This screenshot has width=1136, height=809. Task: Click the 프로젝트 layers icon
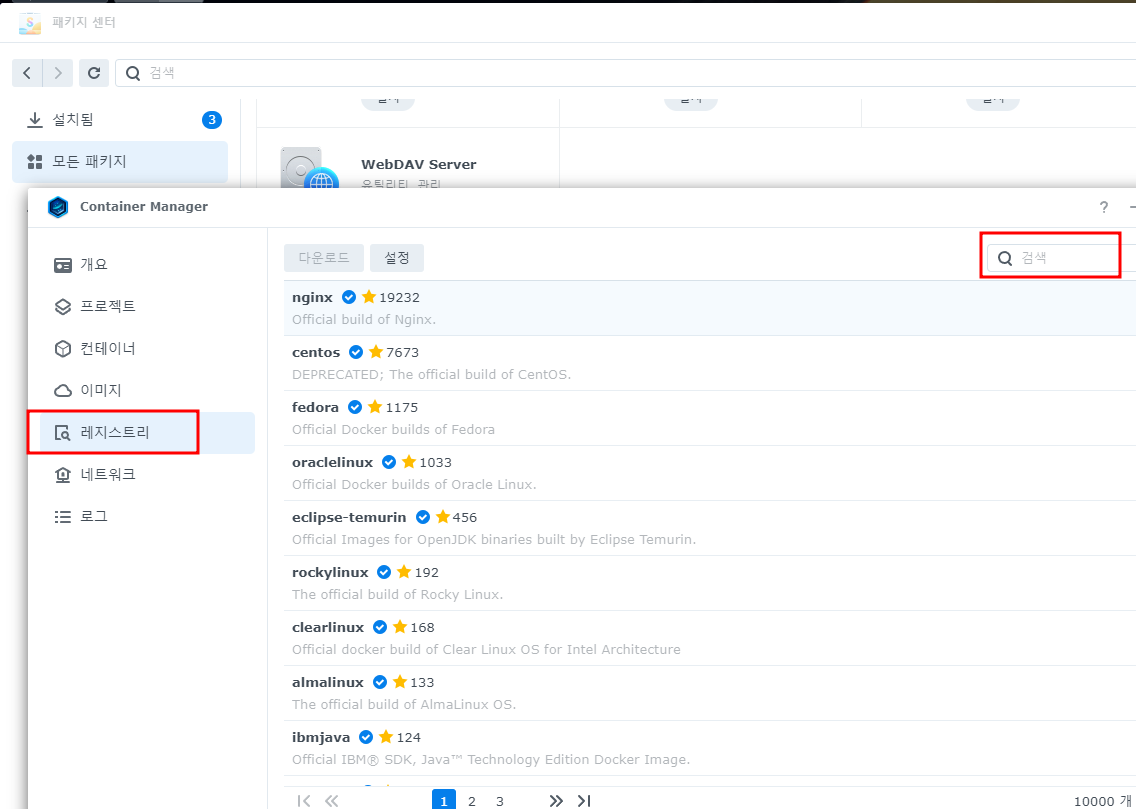[x=63, y=307]
